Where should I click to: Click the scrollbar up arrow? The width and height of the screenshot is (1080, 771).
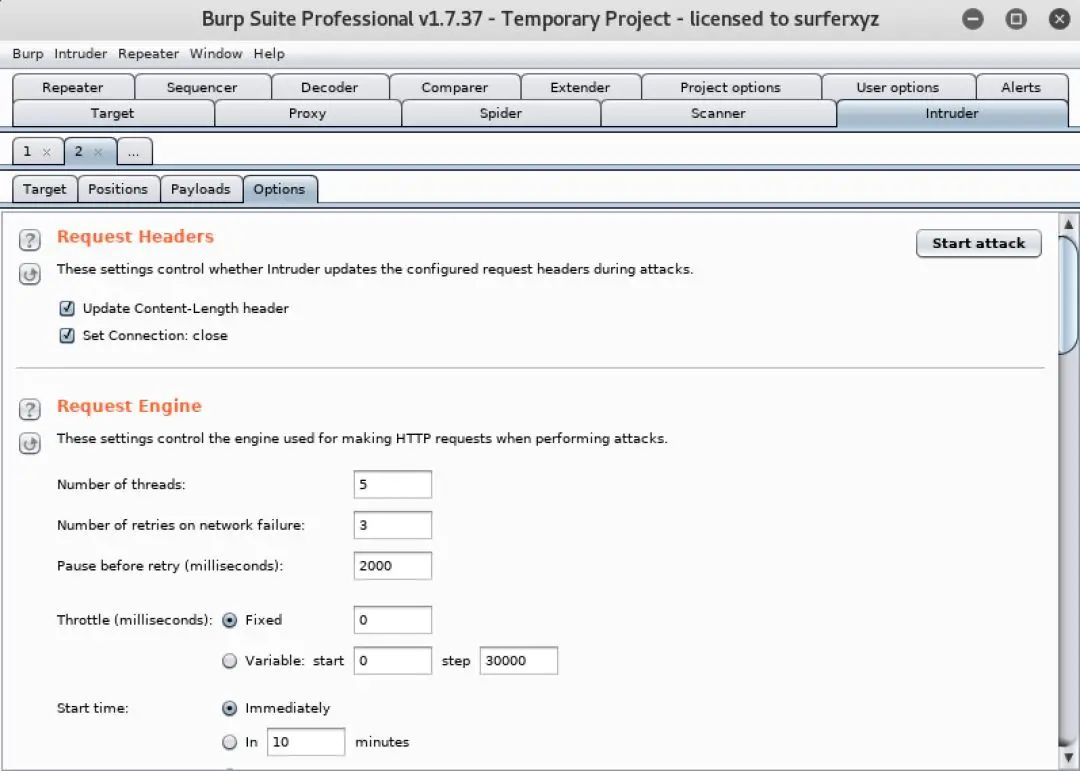pos(1068,224)
